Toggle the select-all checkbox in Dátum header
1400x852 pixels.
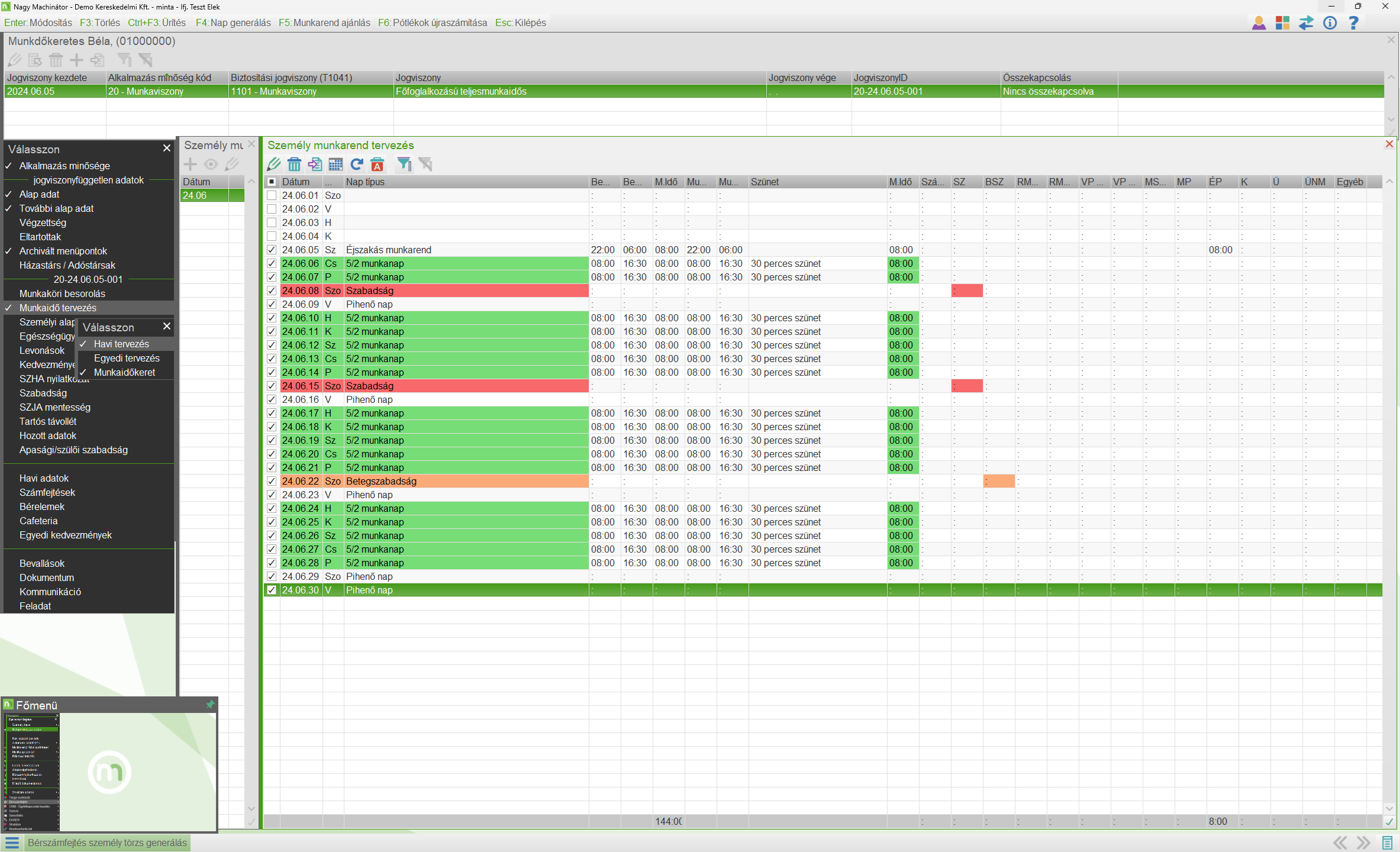point(272,182)
